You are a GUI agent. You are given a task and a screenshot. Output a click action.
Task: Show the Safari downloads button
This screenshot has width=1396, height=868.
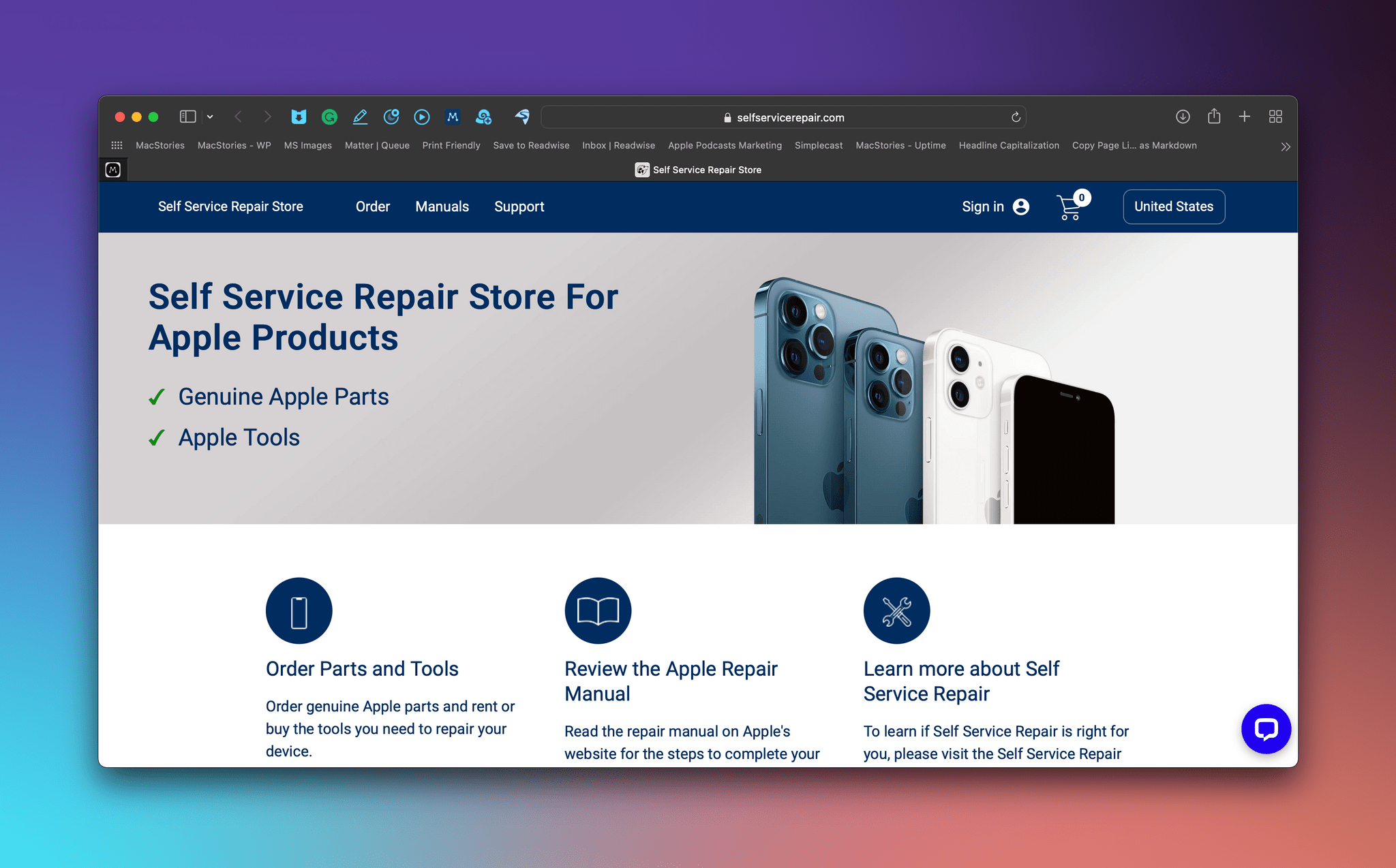click(x=1183, y=117)
